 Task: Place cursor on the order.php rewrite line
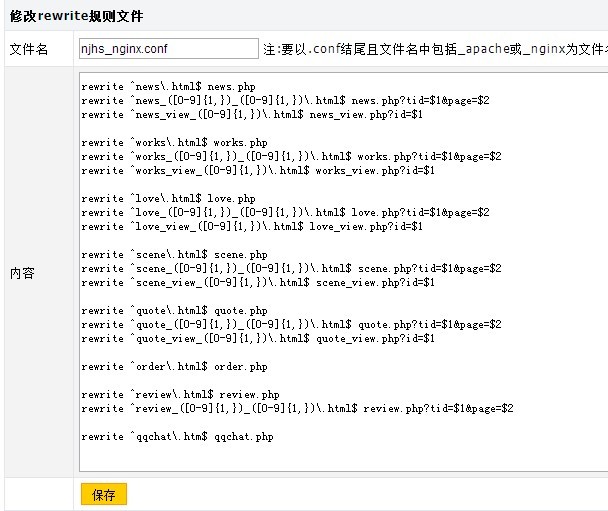tap(174, 367)
